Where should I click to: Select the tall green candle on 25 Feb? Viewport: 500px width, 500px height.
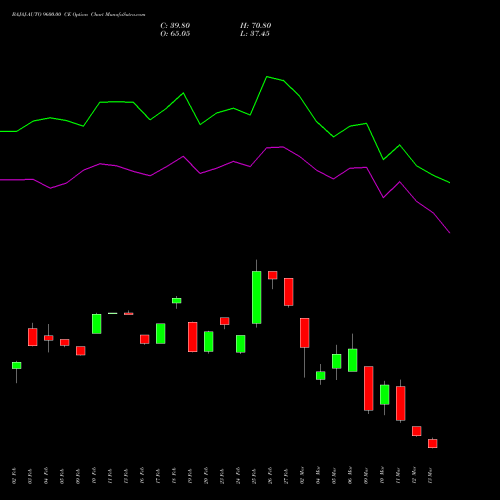(257, 297)
